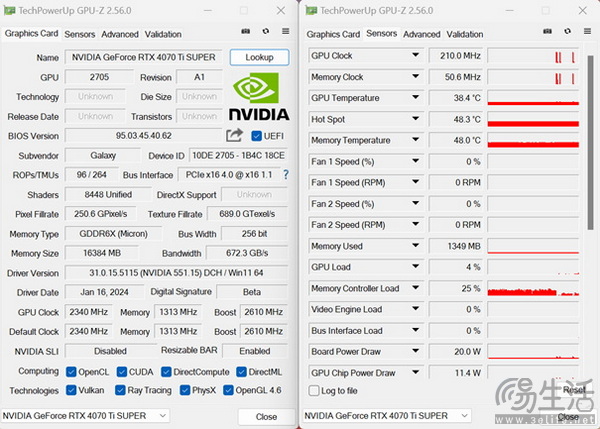Click the Subvendor value Galaxy

(103, 155)
